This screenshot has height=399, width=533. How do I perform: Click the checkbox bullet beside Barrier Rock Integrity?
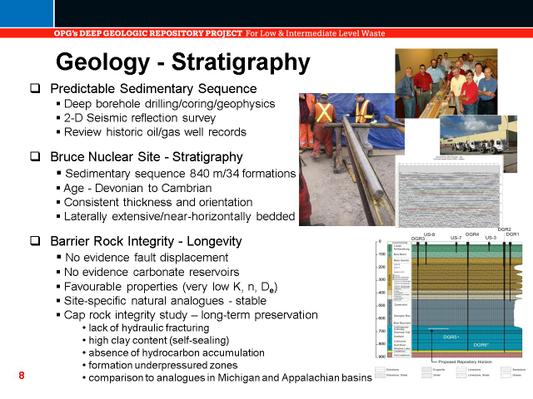(35, 241)
